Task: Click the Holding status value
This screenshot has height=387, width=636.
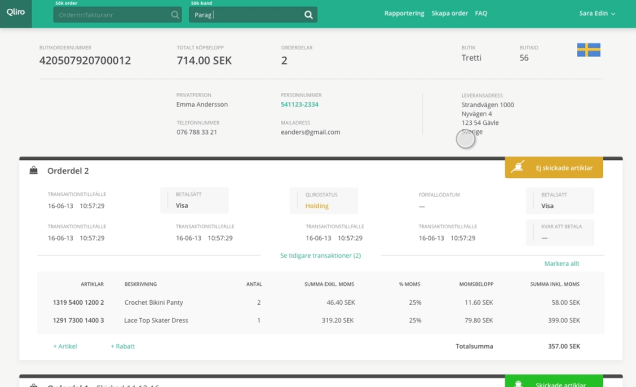Action: pos(317,206)
